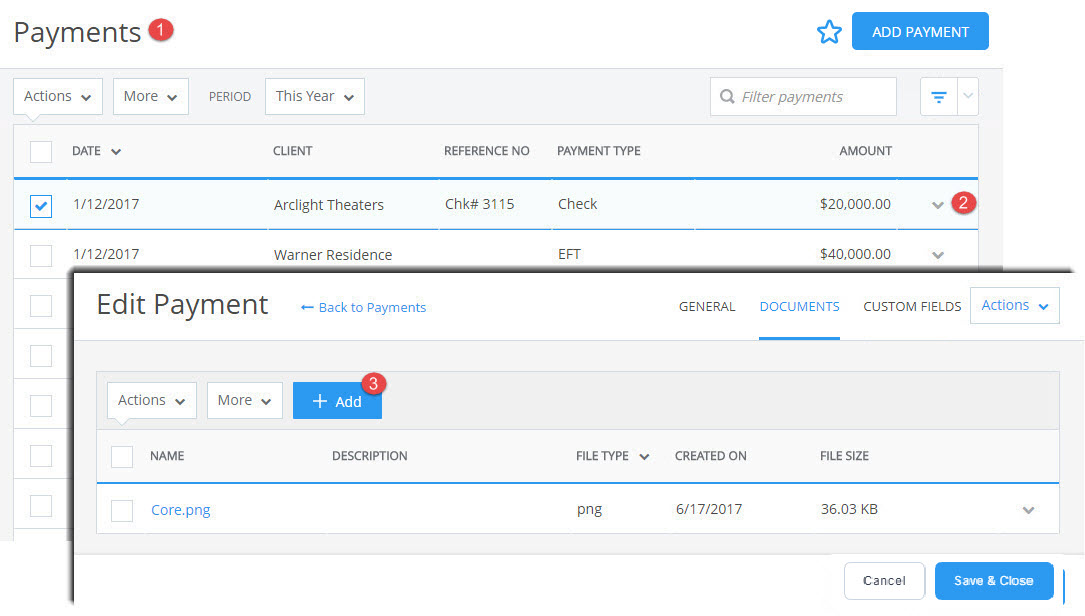Click the DESCRIPTION column header
The width and height of the screenshot is (1085, 616).
pyautogui.click(x=370, y=456)
